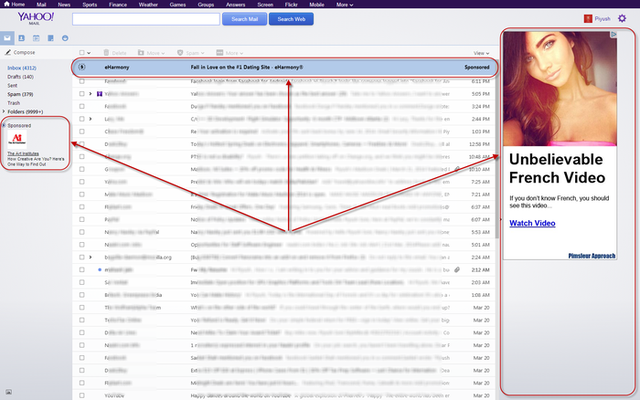Follow the Watch Video ad link
Viewport: 640px width, 400px height.
click(532, 223)
